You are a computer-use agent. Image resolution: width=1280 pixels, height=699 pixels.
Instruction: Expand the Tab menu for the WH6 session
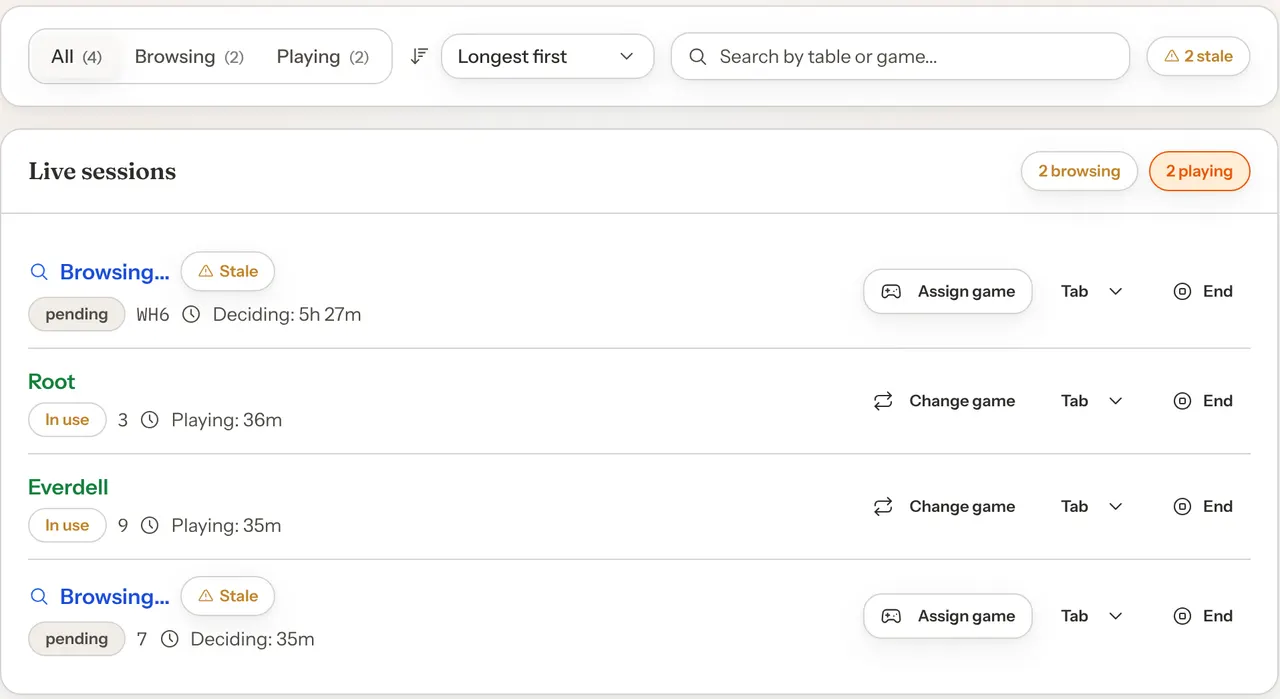[x=1092, y=292]
